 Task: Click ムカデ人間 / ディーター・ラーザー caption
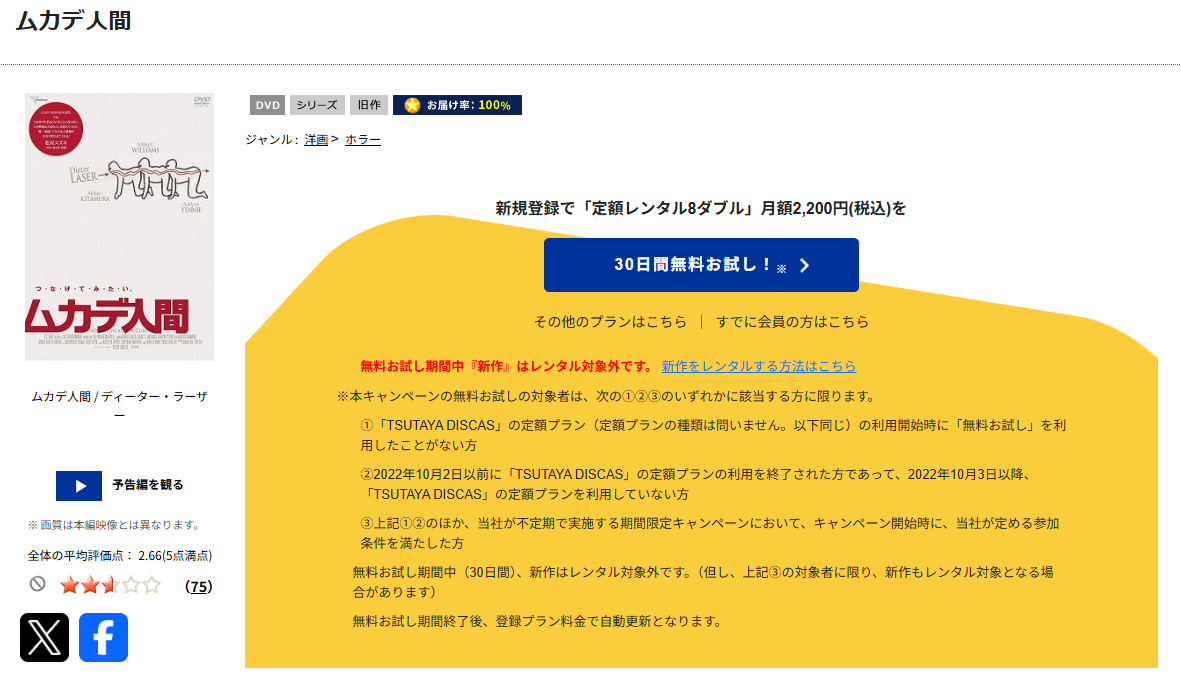click(119, 405)
